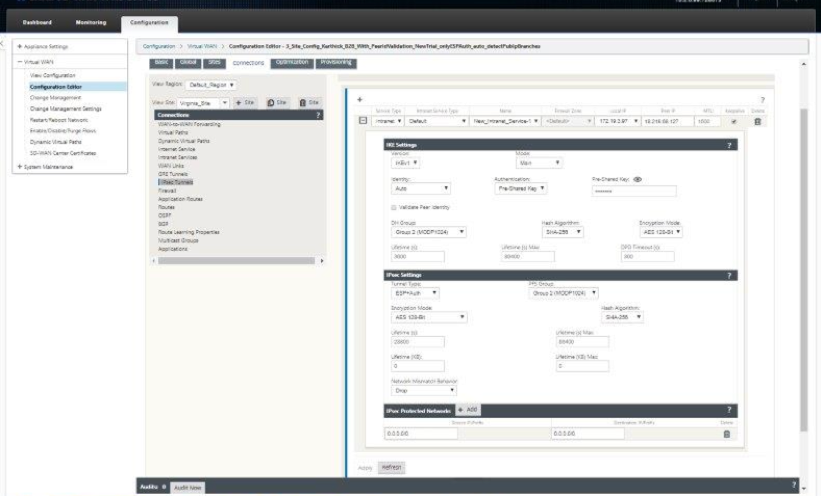Click the DPD Timeout input field

click(648, 257)
